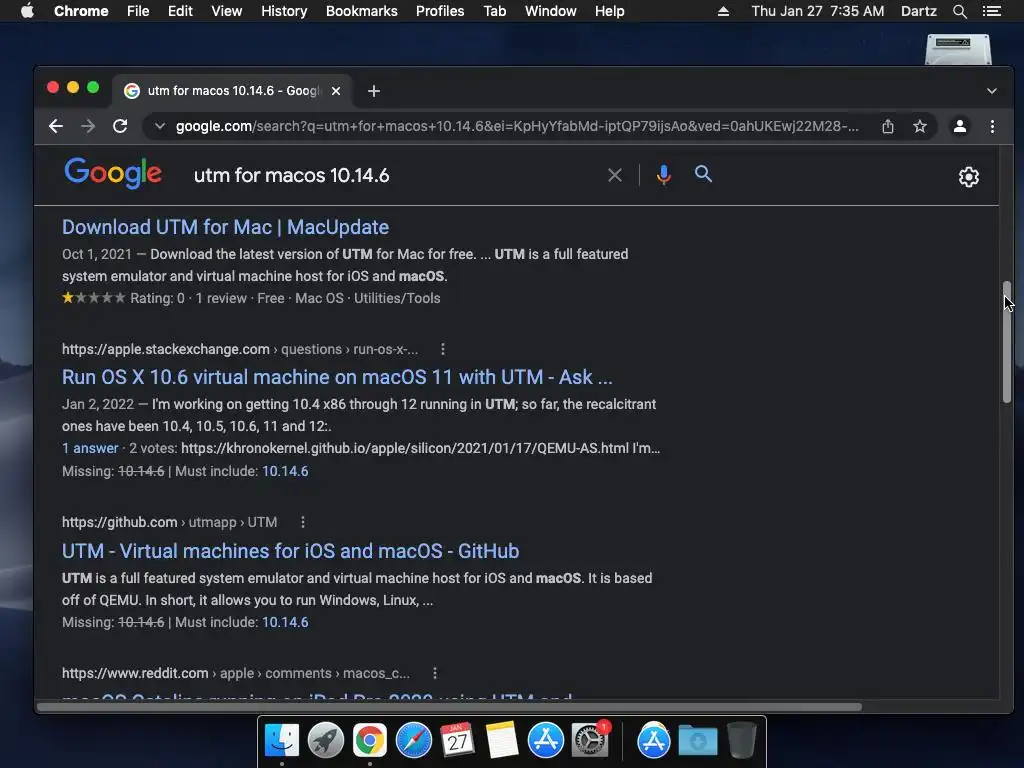This screenshot has width=1024, height=768.
Task: Open the Apple menu
Action: (27, 10)
